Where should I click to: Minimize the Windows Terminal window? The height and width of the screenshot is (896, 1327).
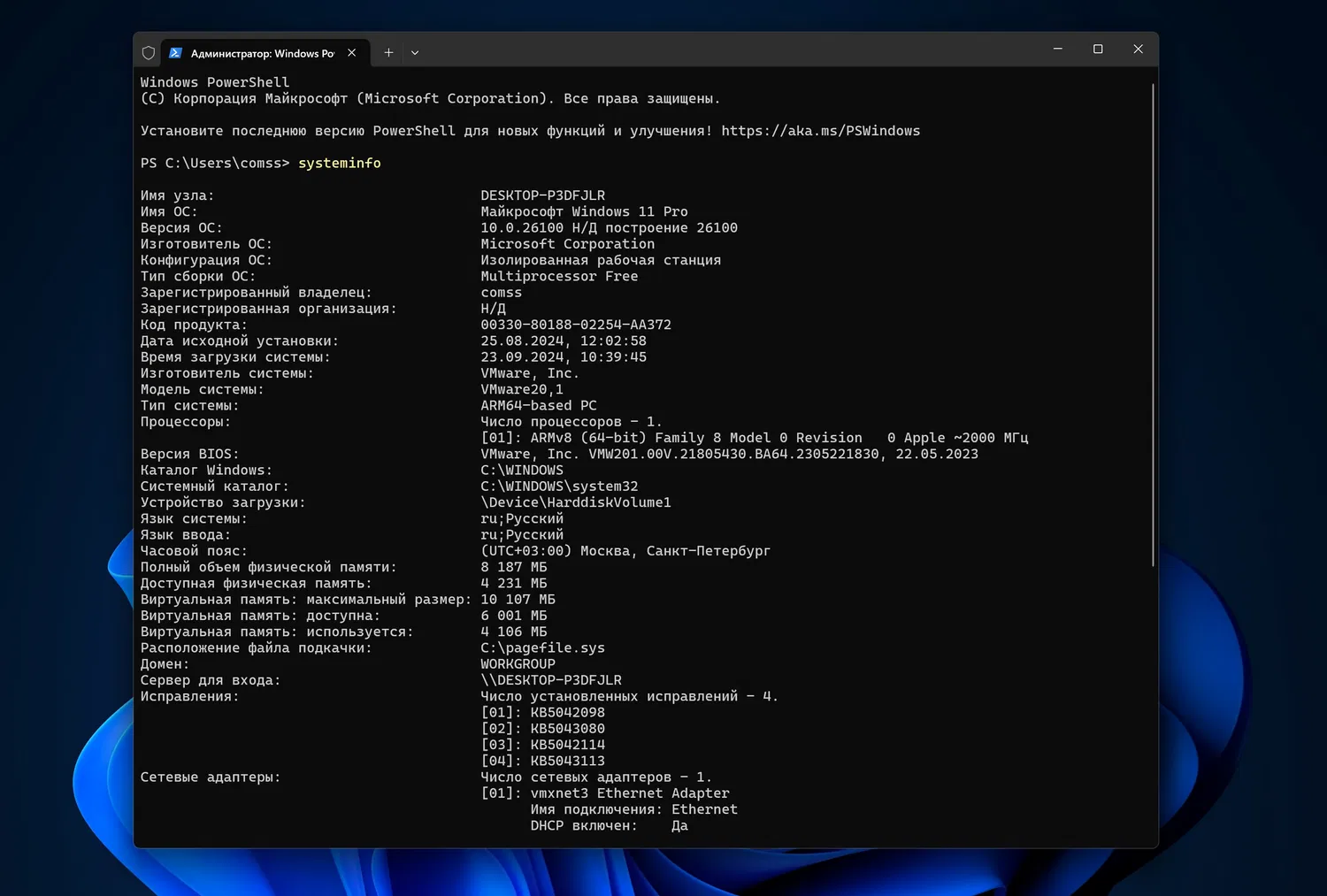pyautogui.click(x=1057, y=50)
